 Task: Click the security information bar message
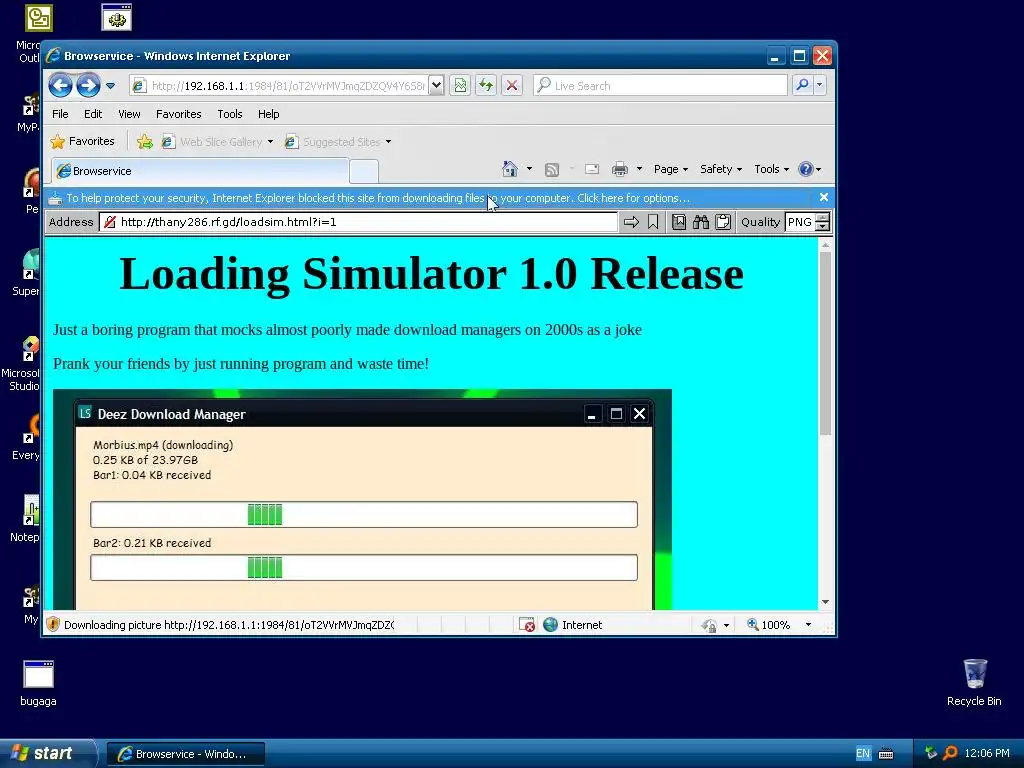tap(377, 198)
